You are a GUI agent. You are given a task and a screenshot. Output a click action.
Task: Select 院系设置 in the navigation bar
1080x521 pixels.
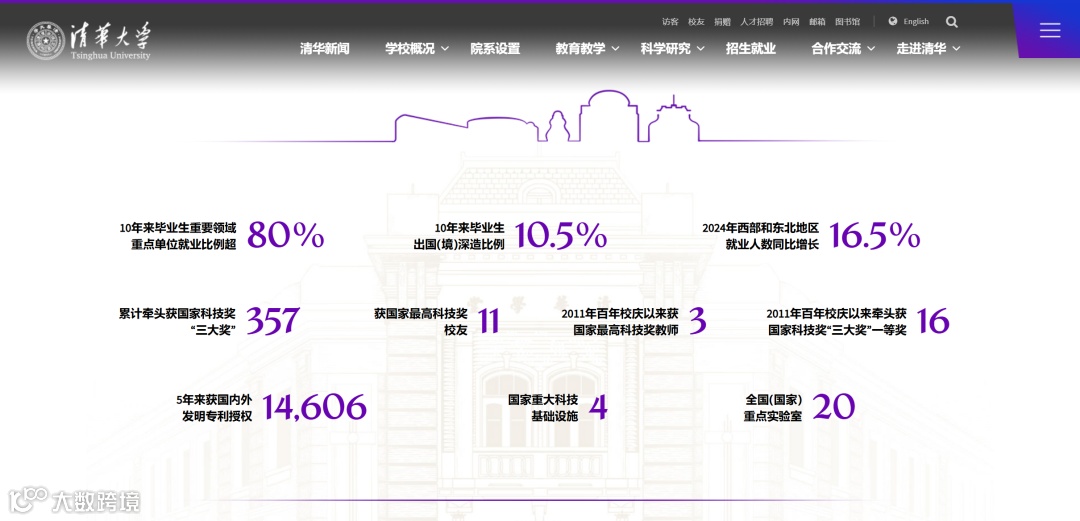[495, 48]
